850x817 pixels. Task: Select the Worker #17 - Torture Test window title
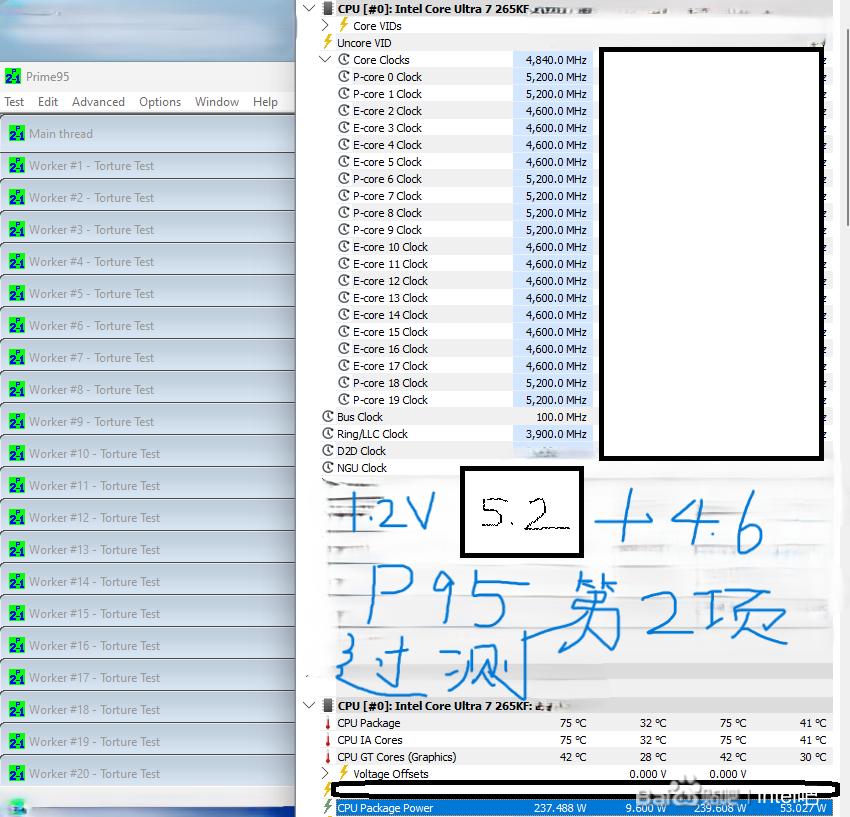click(x=94, y=678)
